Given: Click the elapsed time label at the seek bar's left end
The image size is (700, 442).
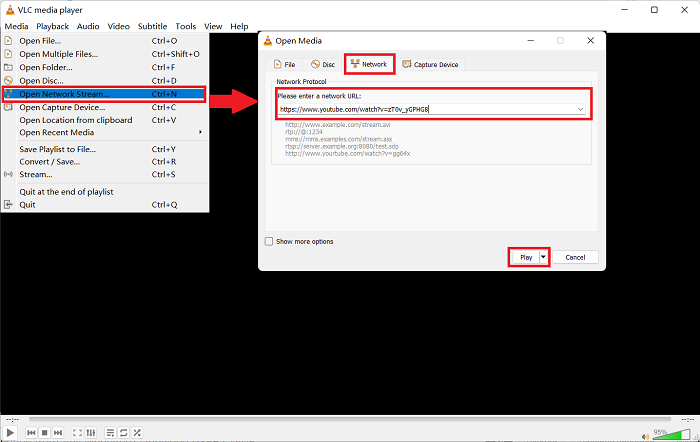Looking at the screenshot, I should pyautogui.click(x=12, y=419).
